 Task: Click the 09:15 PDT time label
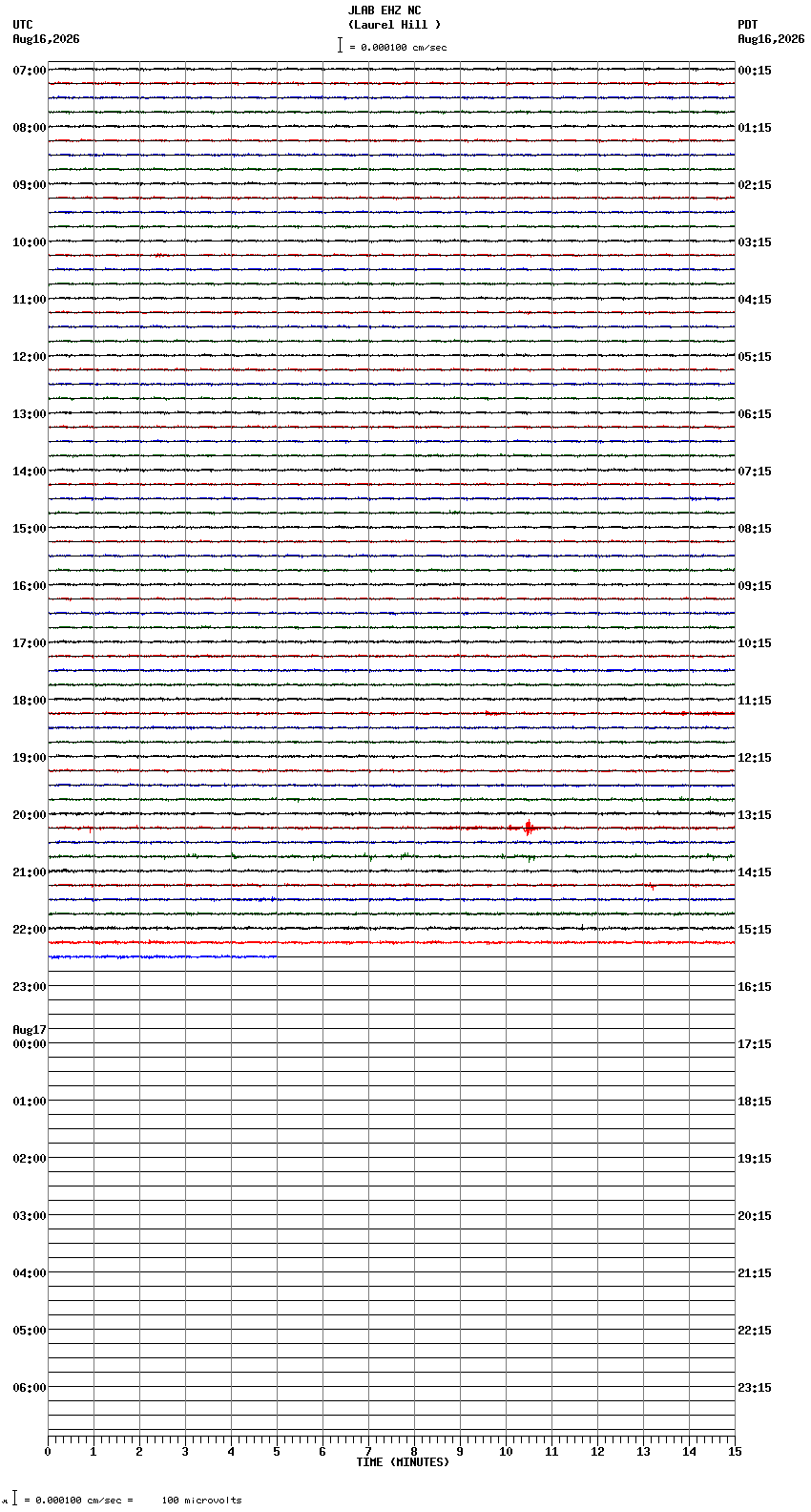point(755,586)
